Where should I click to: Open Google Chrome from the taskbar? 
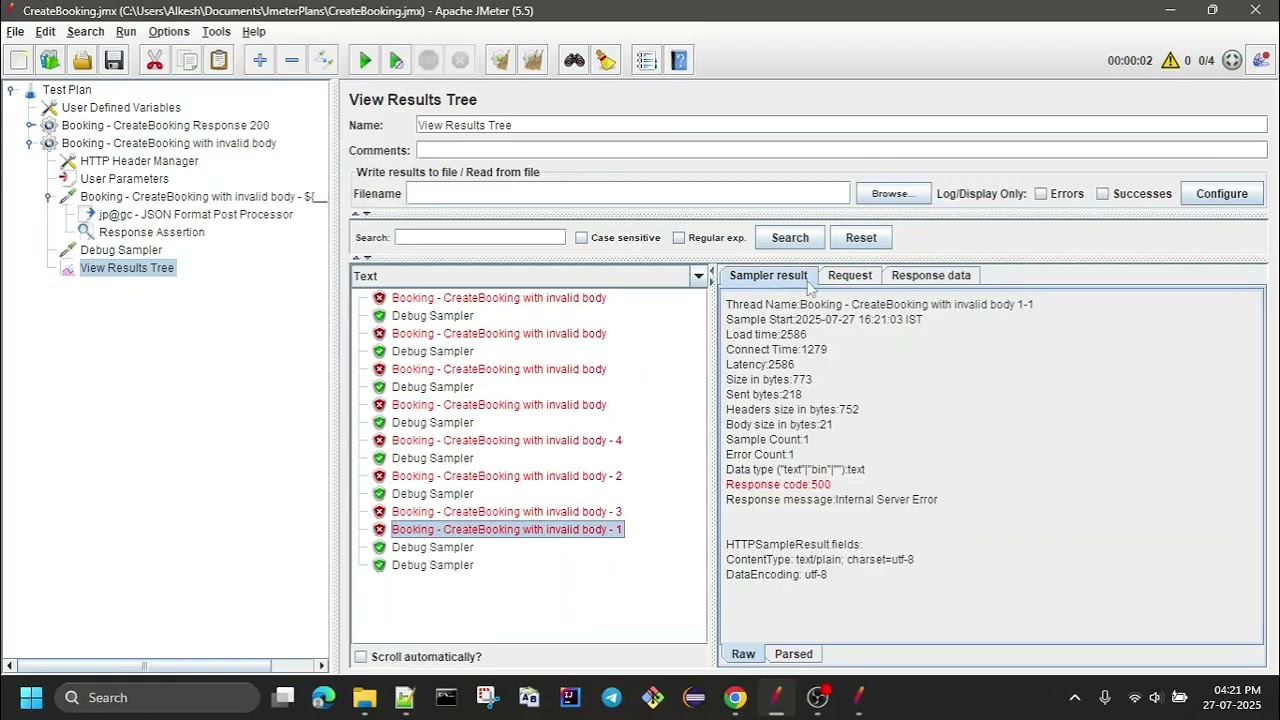(735, 698)
